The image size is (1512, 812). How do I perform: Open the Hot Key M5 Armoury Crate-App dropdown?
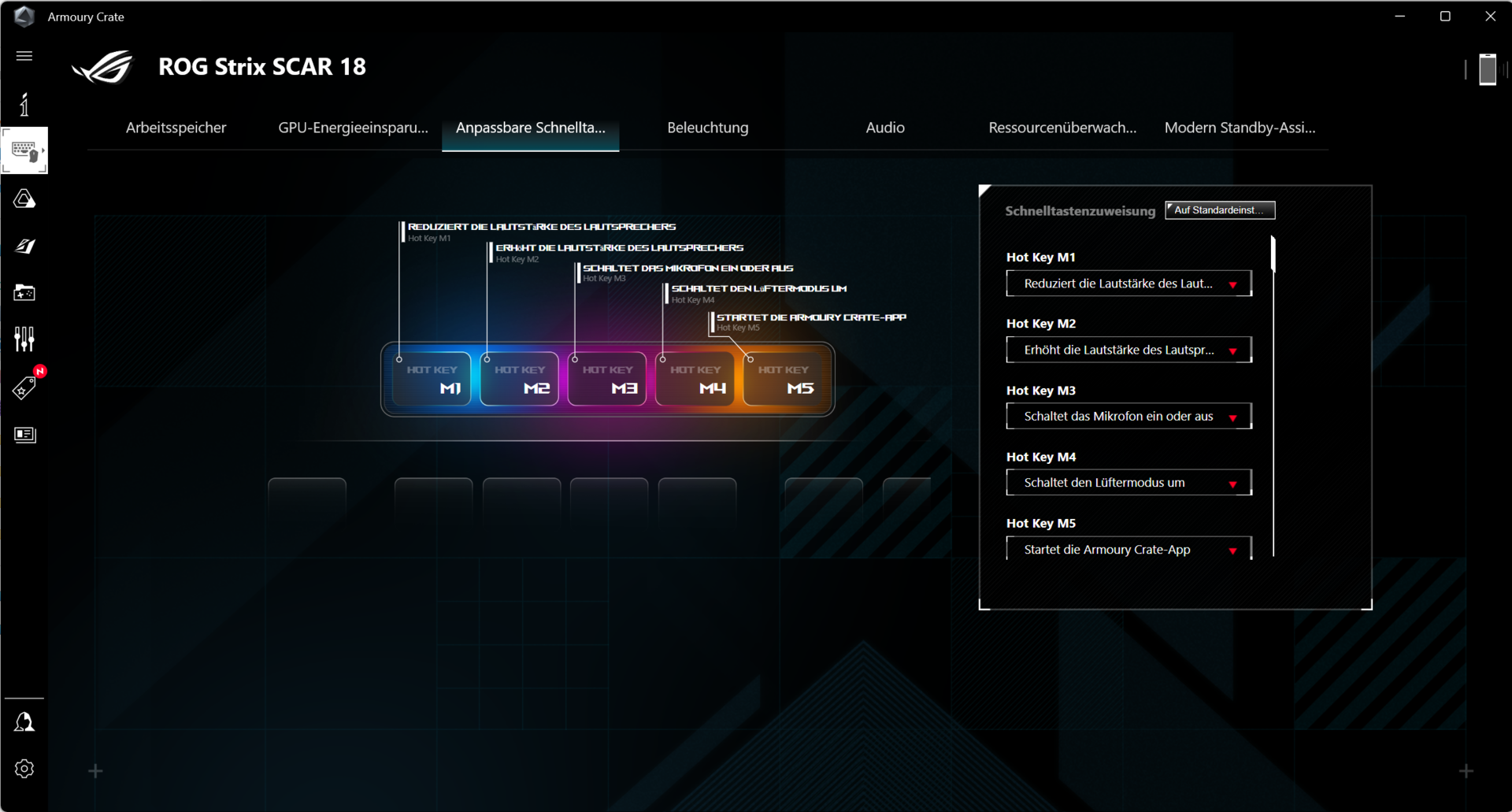click(1128, 549)
